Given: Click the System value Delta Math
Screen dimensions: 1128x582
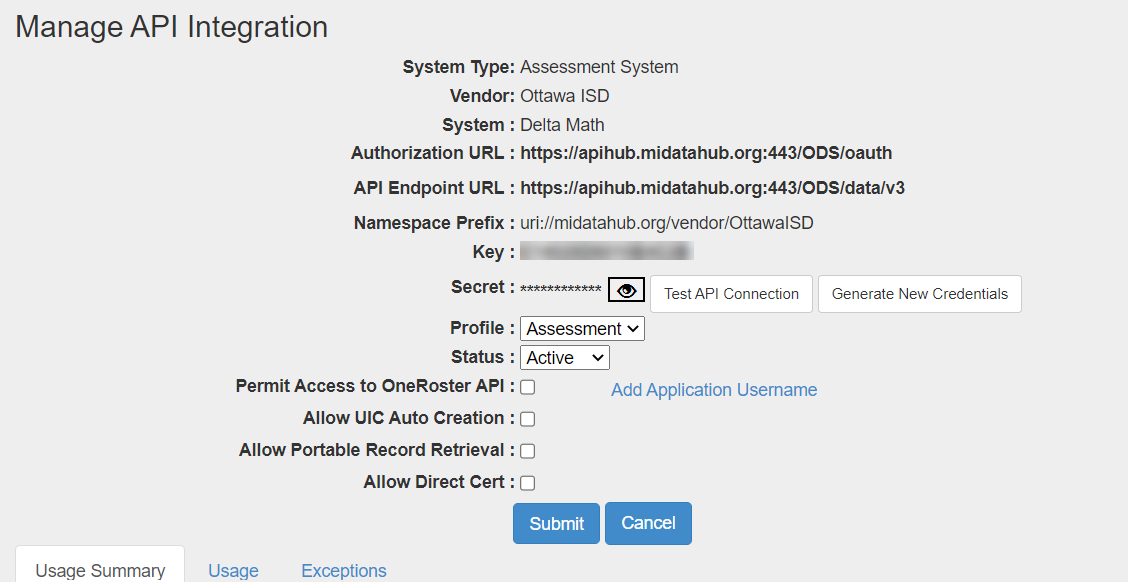Looking at the screenshot, I should pos(562,124).
